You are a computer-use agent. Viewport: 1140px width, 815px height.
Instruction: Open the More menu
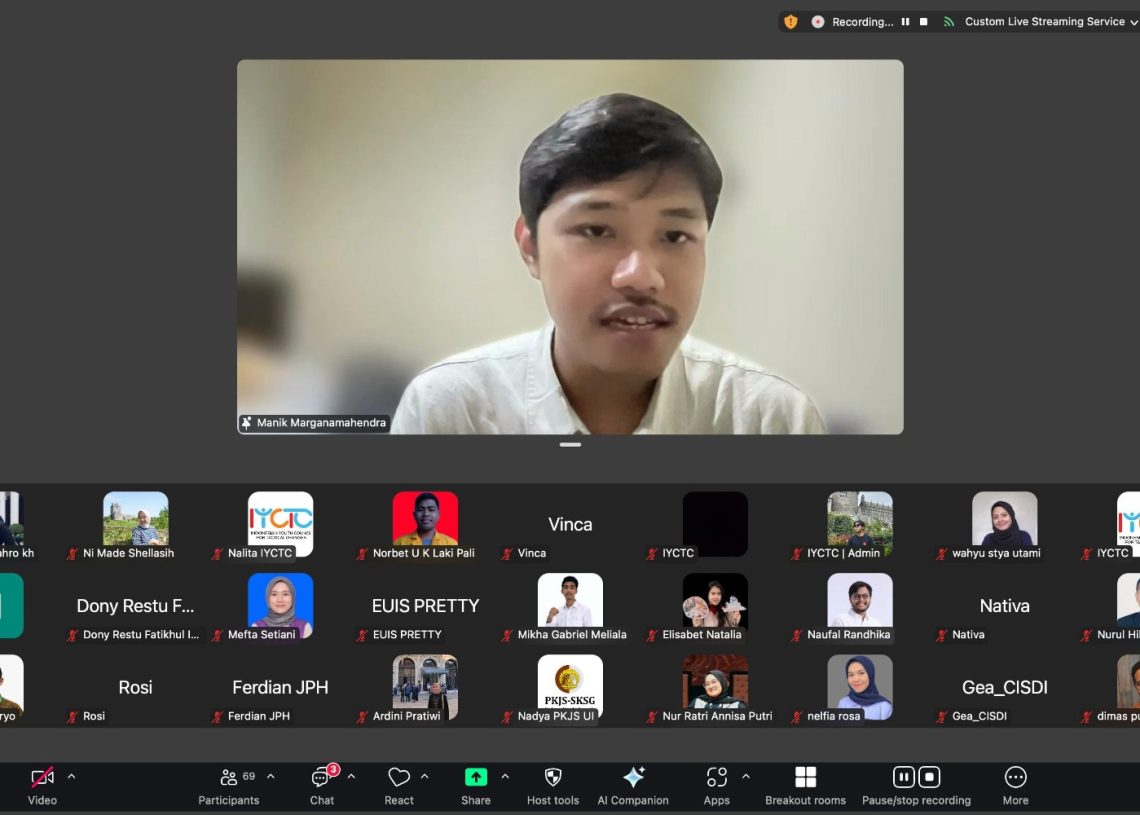(1015, 785)
